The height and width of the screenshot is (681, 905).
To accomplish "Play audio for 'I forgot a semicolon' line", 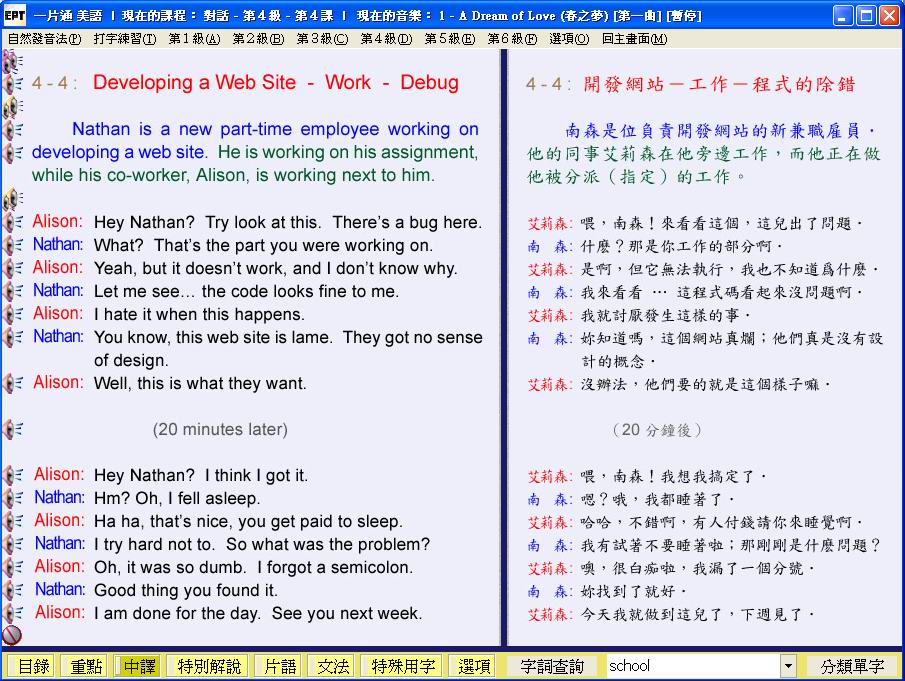I will [x=13, y=567].
